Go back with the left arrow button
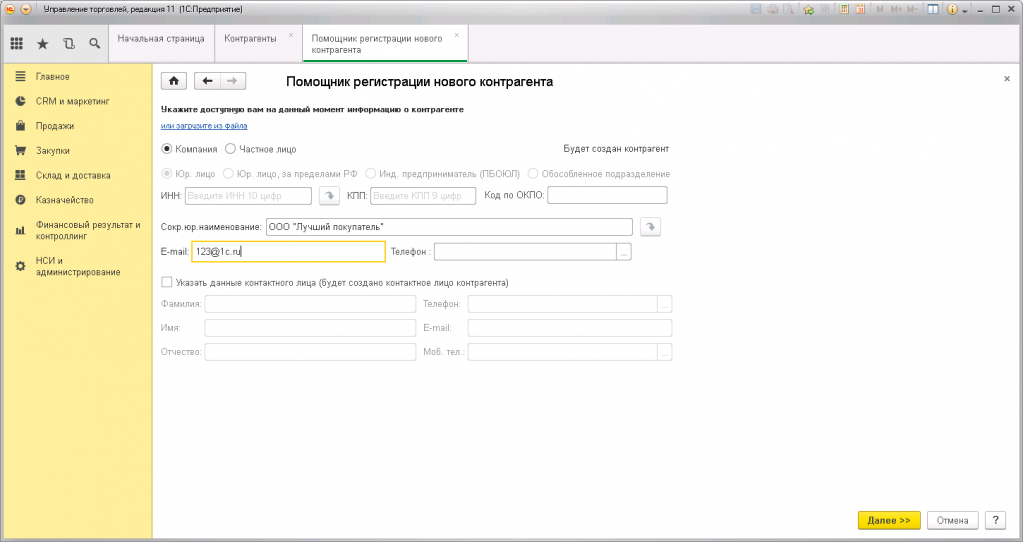The height and width of the screenshot is (542, 1023). click(x=207, y=81)
